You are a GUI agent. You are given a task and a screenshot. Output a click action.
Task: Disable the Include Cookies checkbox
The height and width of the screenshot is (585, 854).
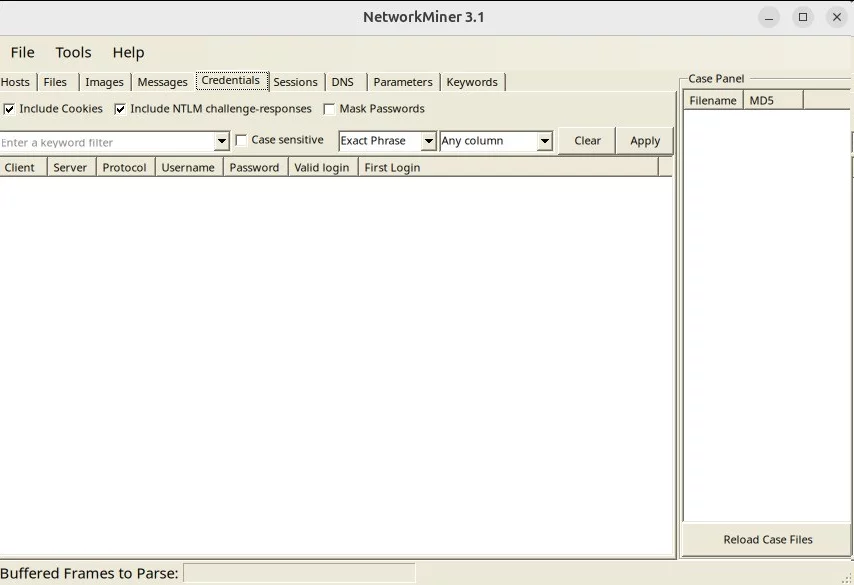pyautogui.click(x=9, y=109)
